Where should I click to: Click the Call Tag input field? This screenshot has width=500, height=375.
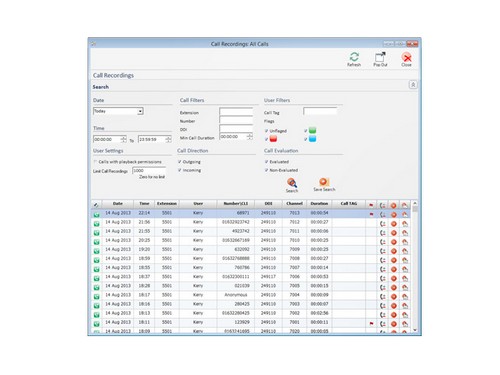tap(320, 111)
